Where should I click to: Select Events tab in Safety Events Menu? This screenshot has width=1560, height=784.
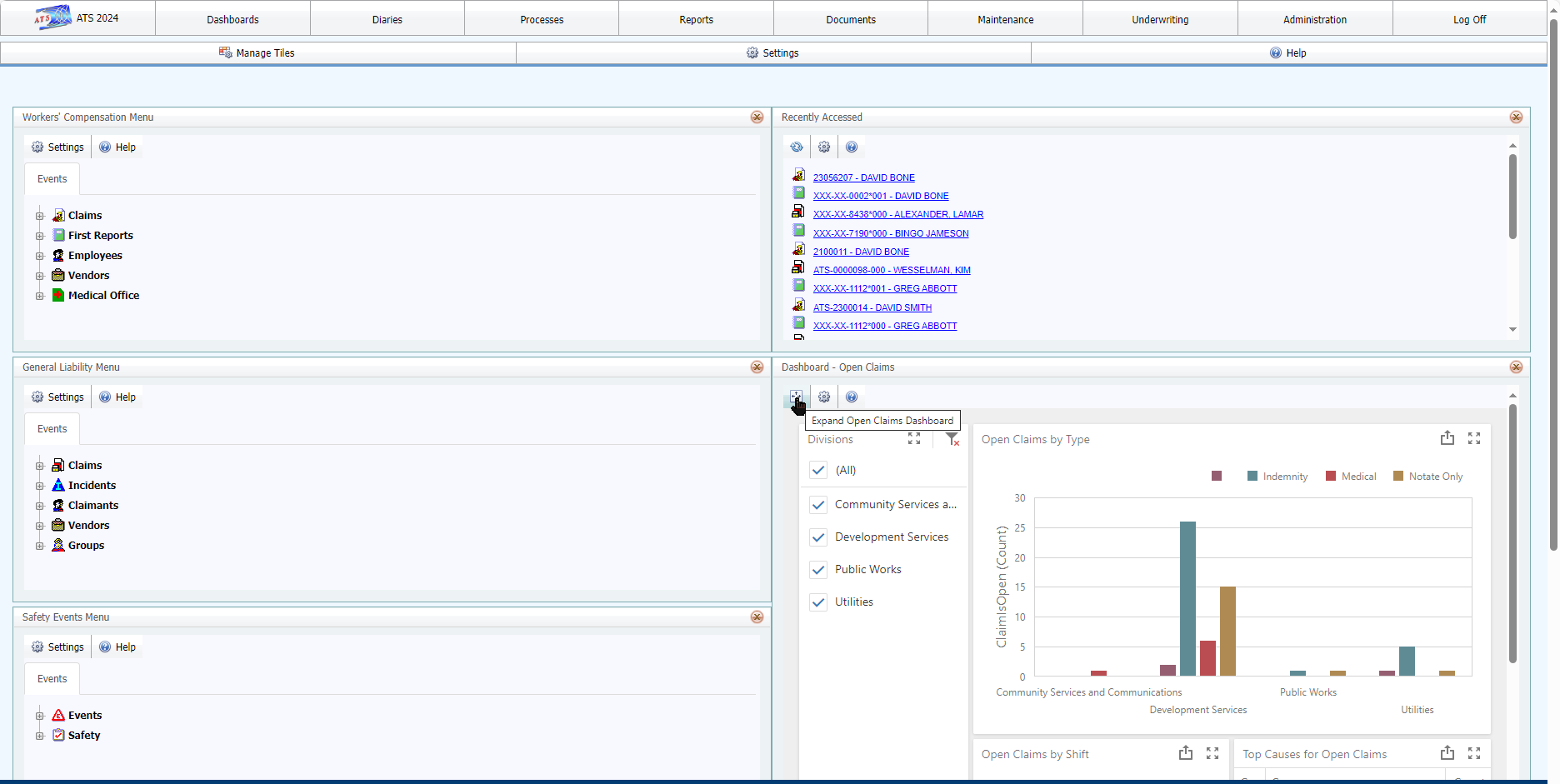(52, 678)
